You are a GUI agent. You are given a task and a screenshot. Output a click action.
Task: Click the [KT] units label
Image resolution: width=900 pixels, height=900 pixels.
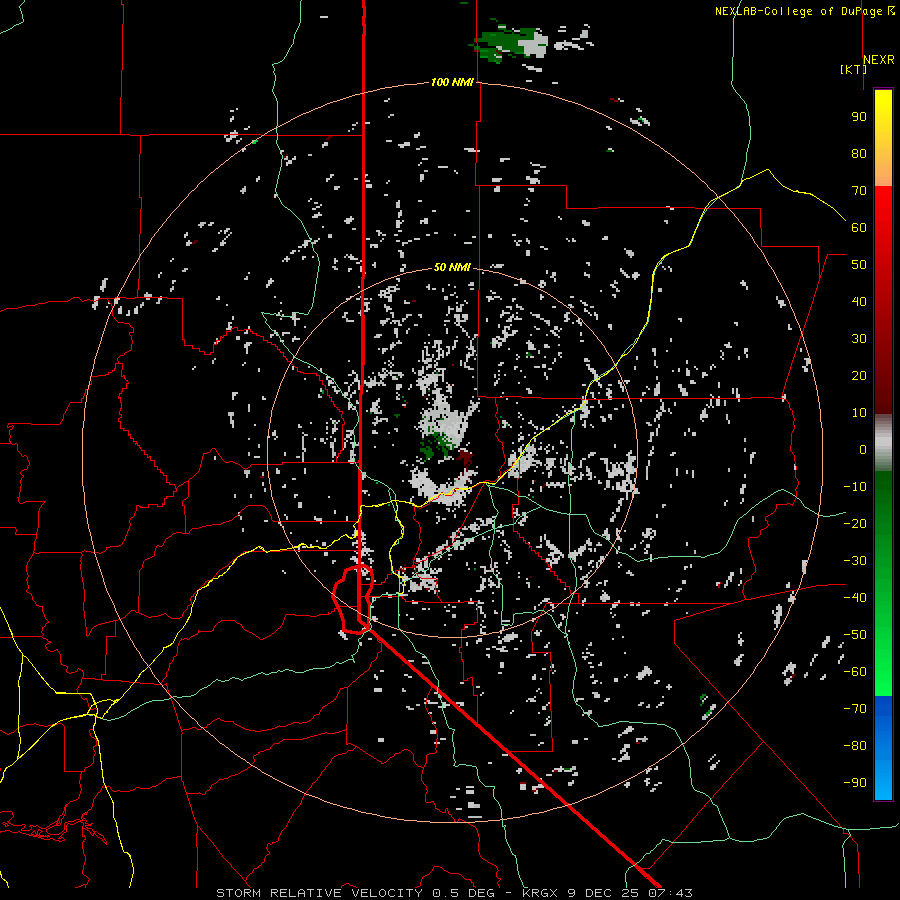[x=854, y=69]
